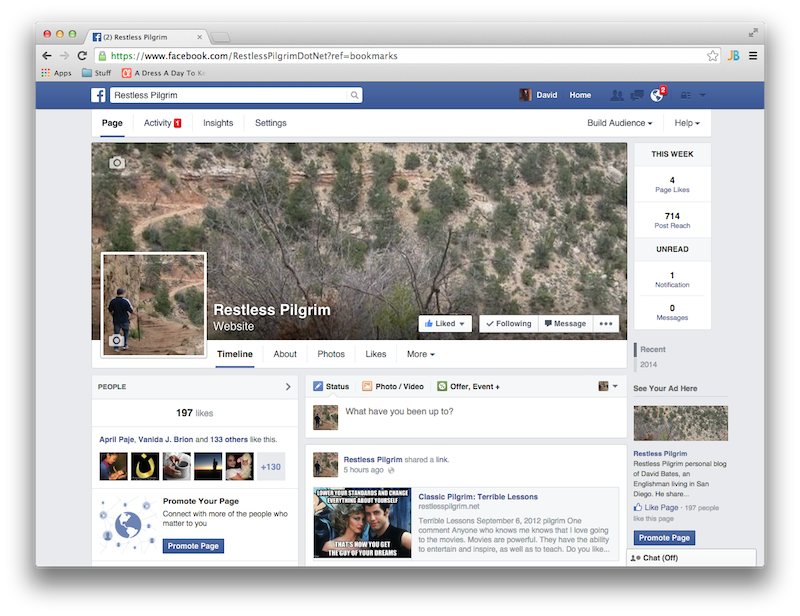Click the +130 more likers tile
Viewport: 800px width, 616px height.
click(271, 466)
